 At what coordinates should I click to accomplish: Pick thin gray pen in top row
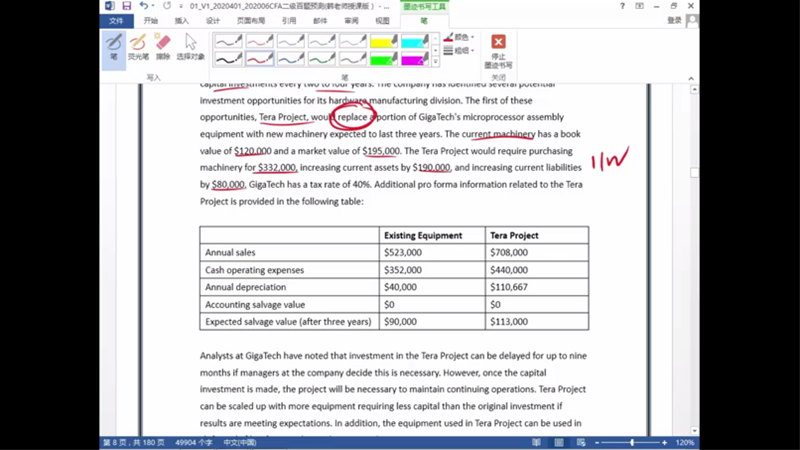point(353,41)
